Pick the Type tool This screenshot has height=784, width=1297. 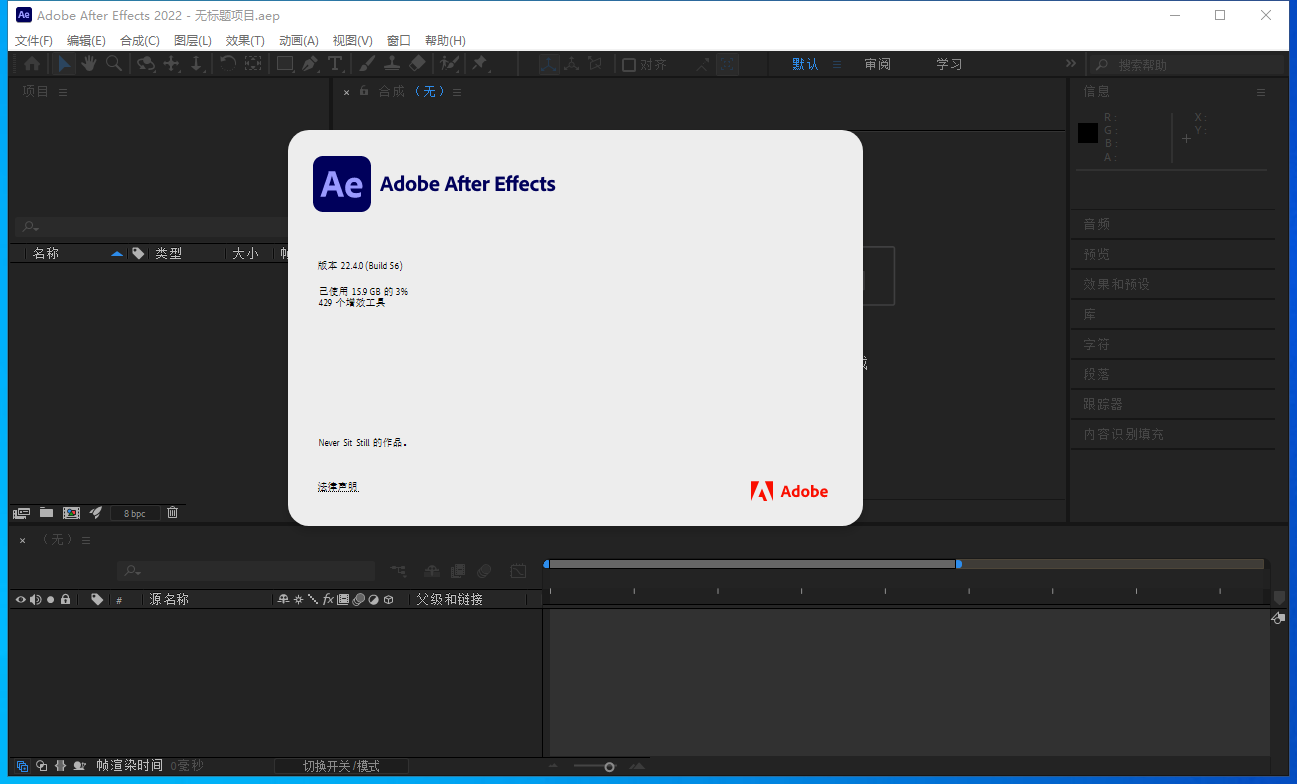coord(336,64)
